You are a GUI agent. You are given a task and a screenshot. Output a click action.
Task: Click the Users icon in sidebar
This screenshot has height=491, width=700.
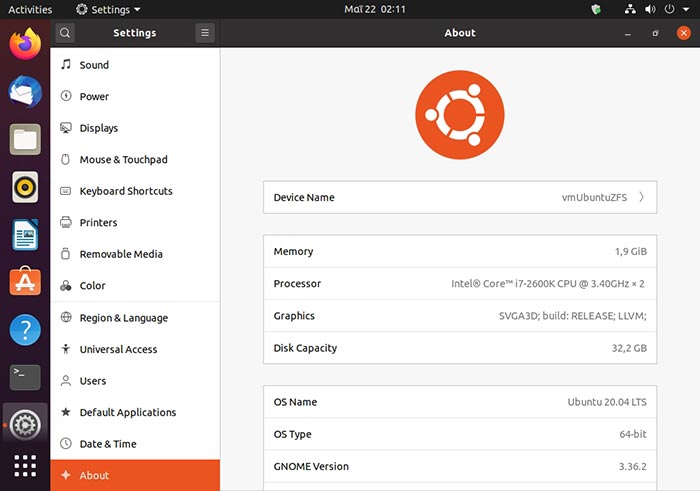66,380
